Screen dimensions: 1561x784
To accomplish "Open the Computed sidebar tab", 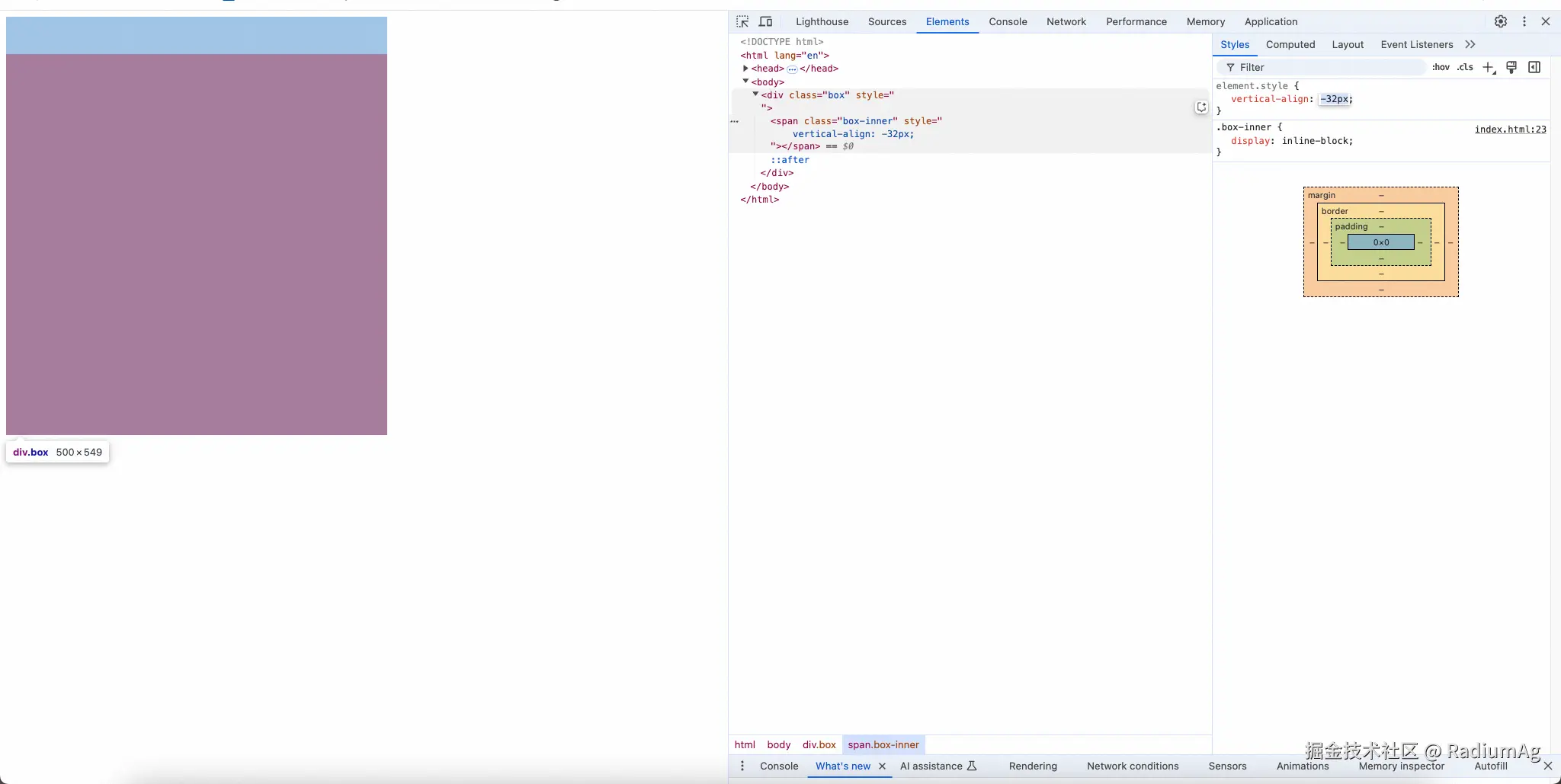I will point(1290,44).
